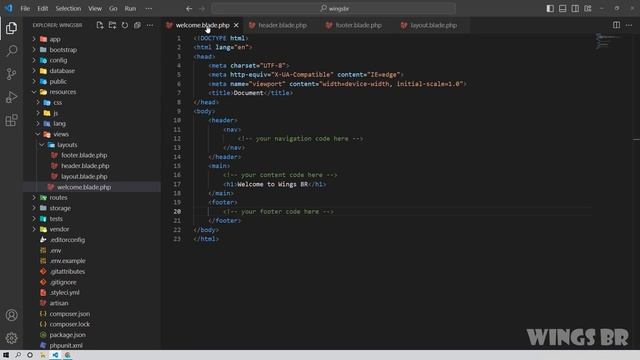640x360 pixels.
Task: Click the editor minimap preview
Action: pyautogui.click(x=608, y=42)
